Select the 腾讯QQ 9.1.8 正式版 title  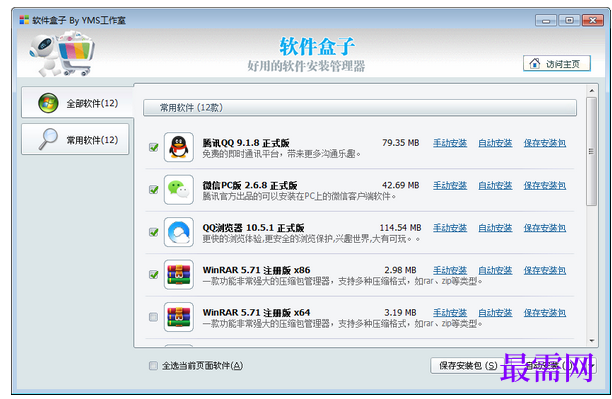pyautogui.click(x=246, y=143)
